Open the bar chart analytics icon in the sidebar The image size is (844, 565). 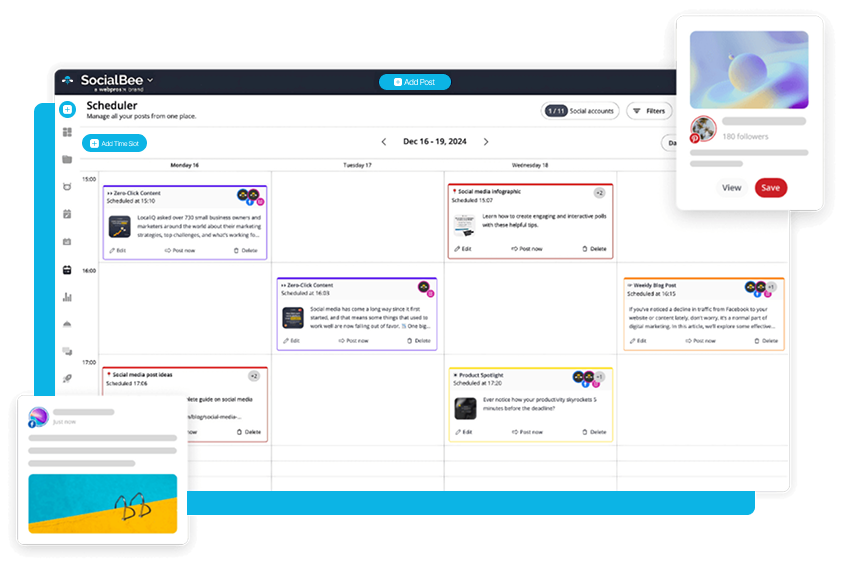(67, 297)
